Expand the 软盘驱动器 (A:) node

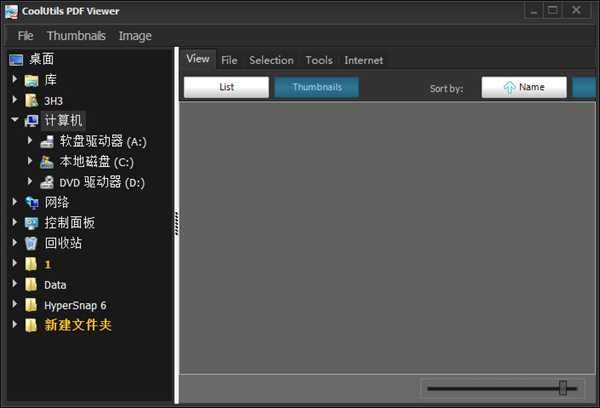pos(30,140)
